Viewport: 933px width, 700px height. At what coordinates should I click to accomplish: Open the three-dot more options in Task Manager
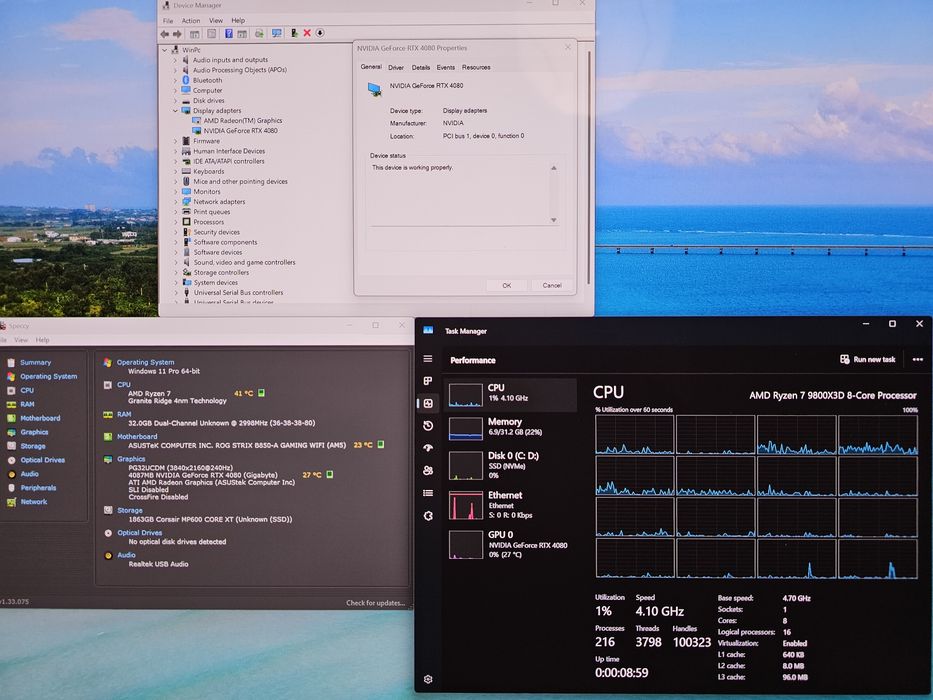point(917,360)
